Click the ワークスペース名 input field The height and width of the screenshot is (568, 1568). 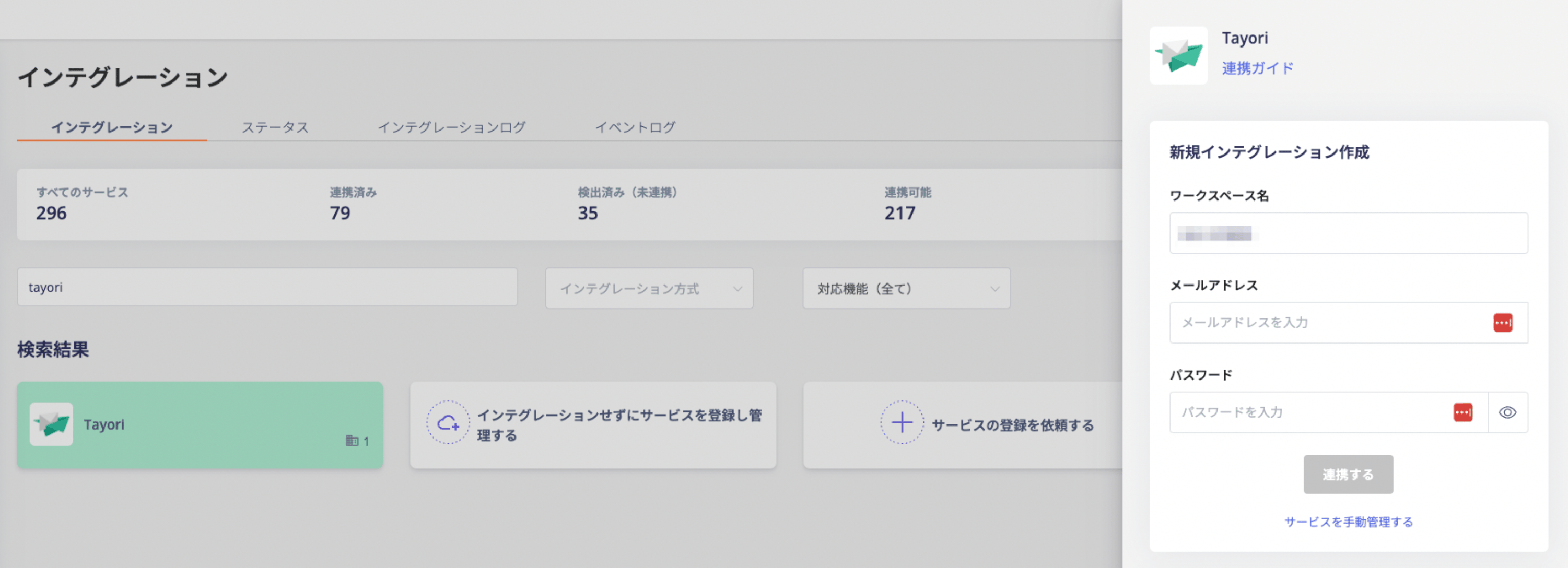[1348, 233]
